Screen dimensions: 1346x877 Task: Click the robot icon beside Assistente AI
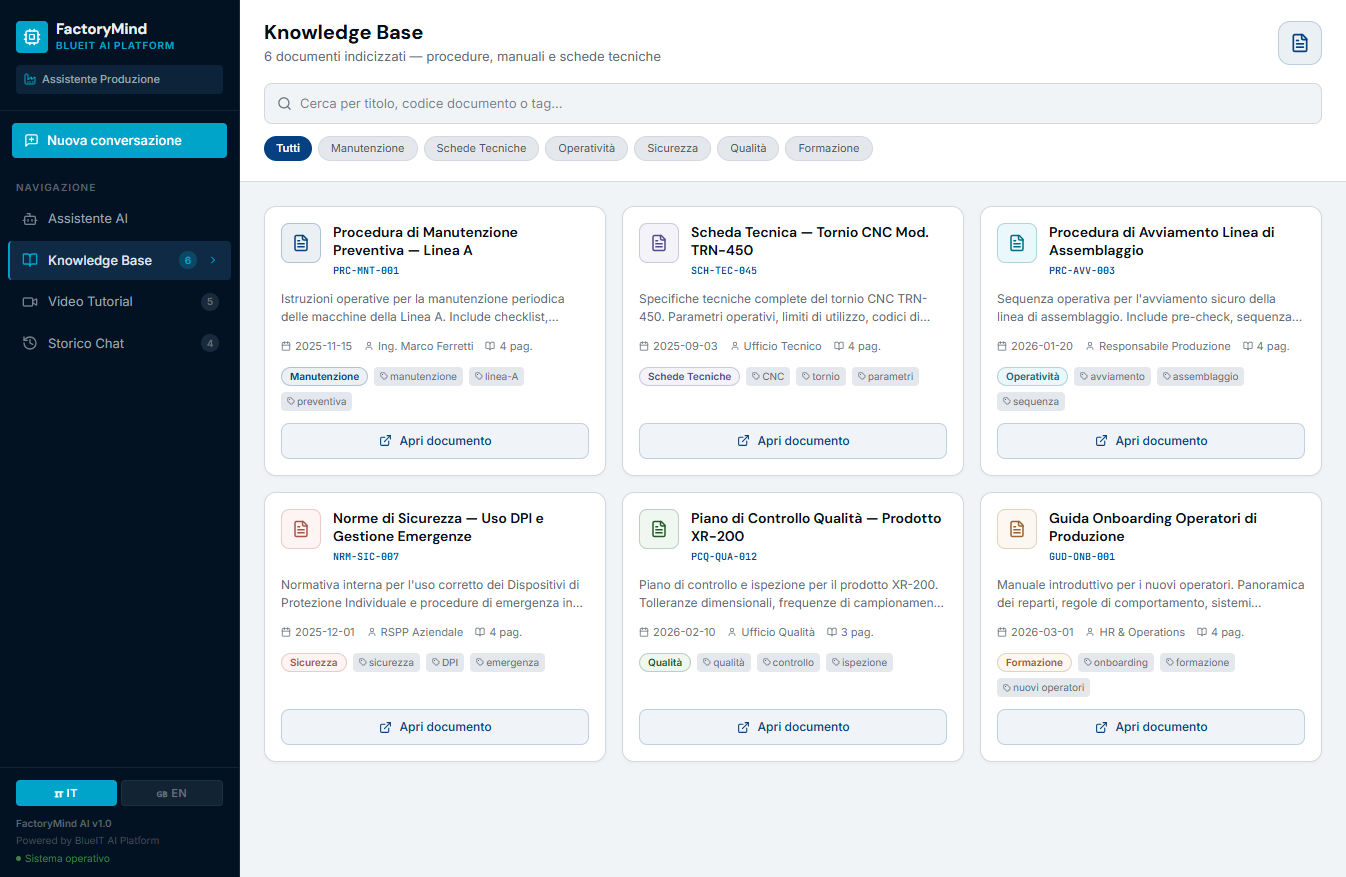coord(30,219)
